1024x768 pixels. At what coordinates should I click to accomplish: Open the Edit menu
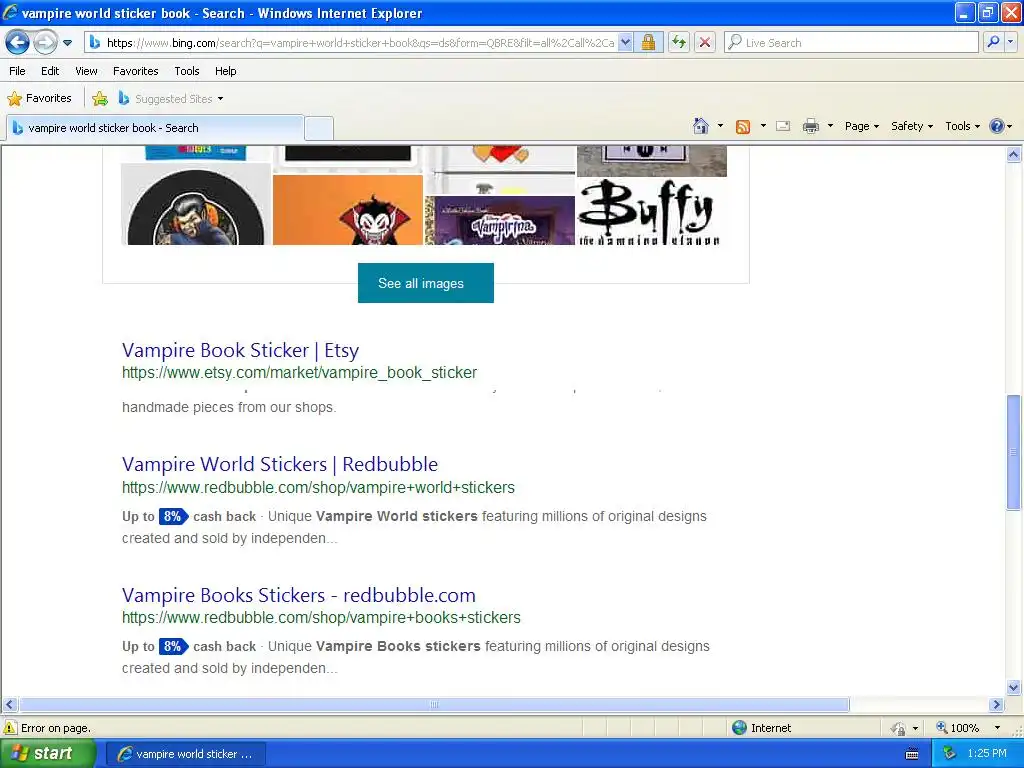click(x=50, y=71)
